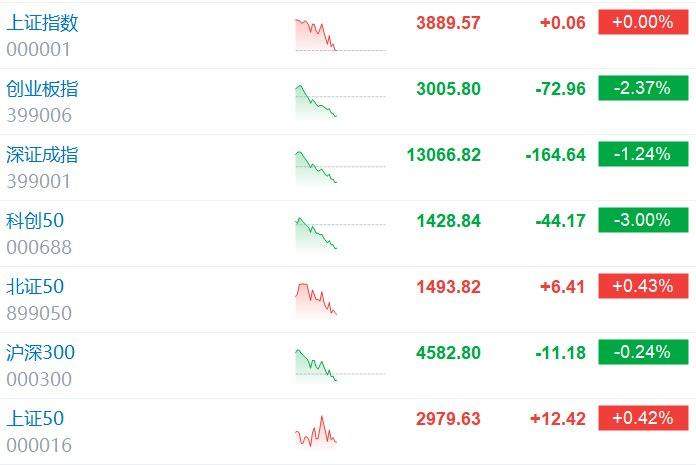696x465 pixels.
Task: Click the 上证指数 sparkline chart
Action: coord(318,34)
